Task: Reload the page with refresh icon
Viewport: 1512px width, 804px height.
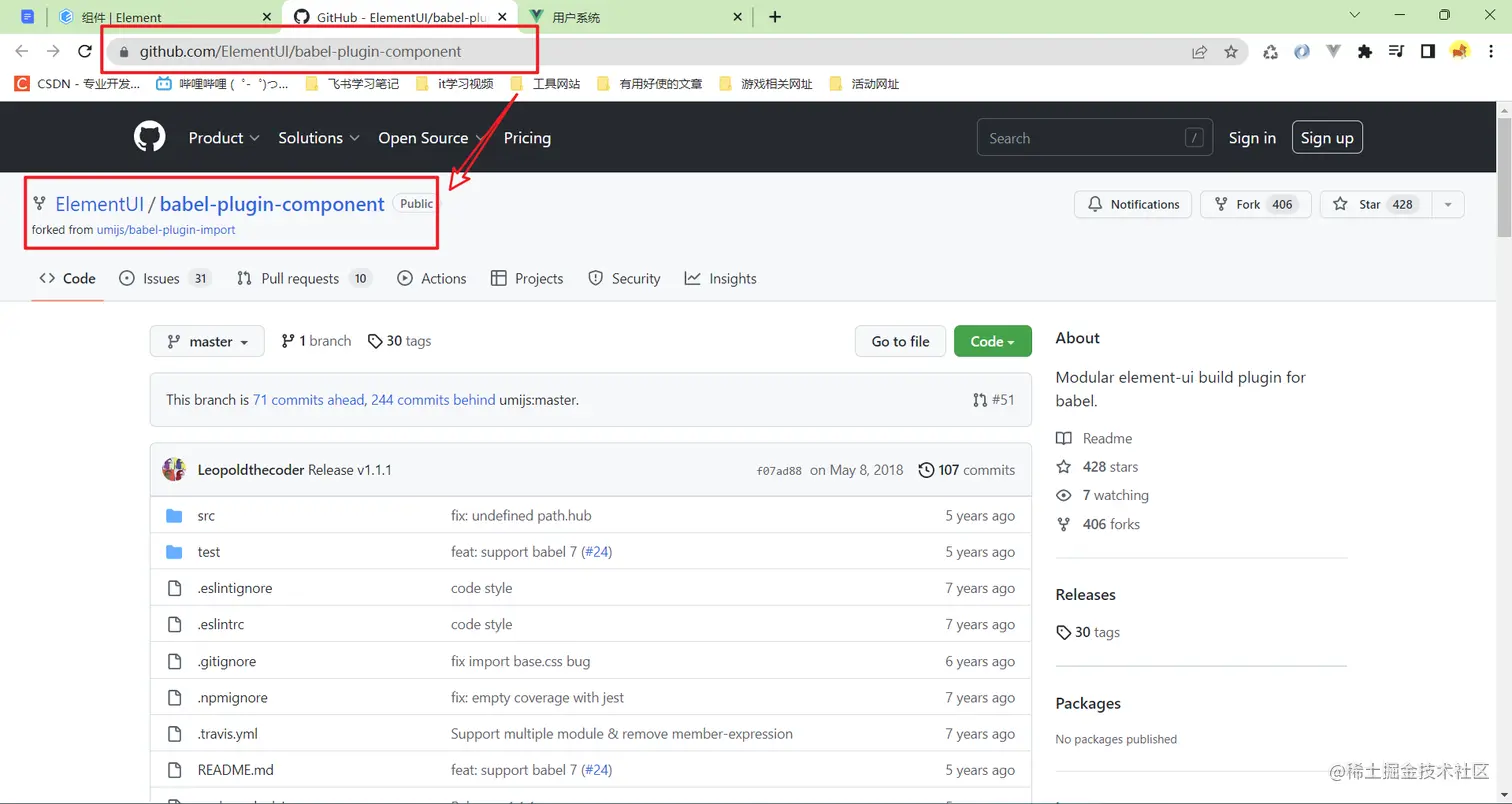Action: click(x=85, y=51)
